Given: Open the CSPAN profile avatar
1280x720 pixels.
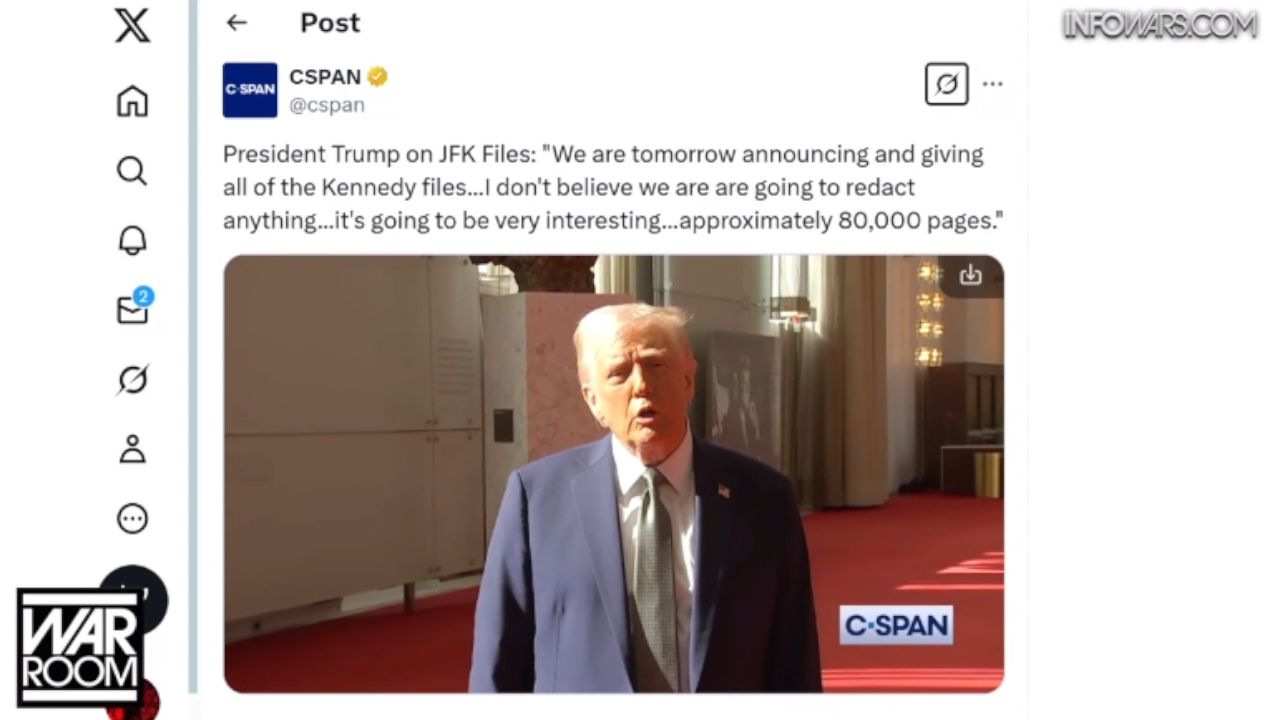Looking at the screenshot, I should pyautogui.click(x=250, y=90).
